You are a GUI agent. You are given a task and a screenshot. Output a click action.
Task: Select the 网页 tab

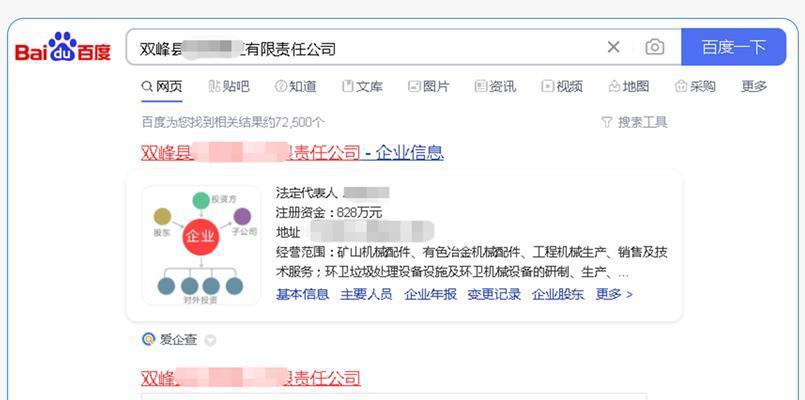pos(162,87)
